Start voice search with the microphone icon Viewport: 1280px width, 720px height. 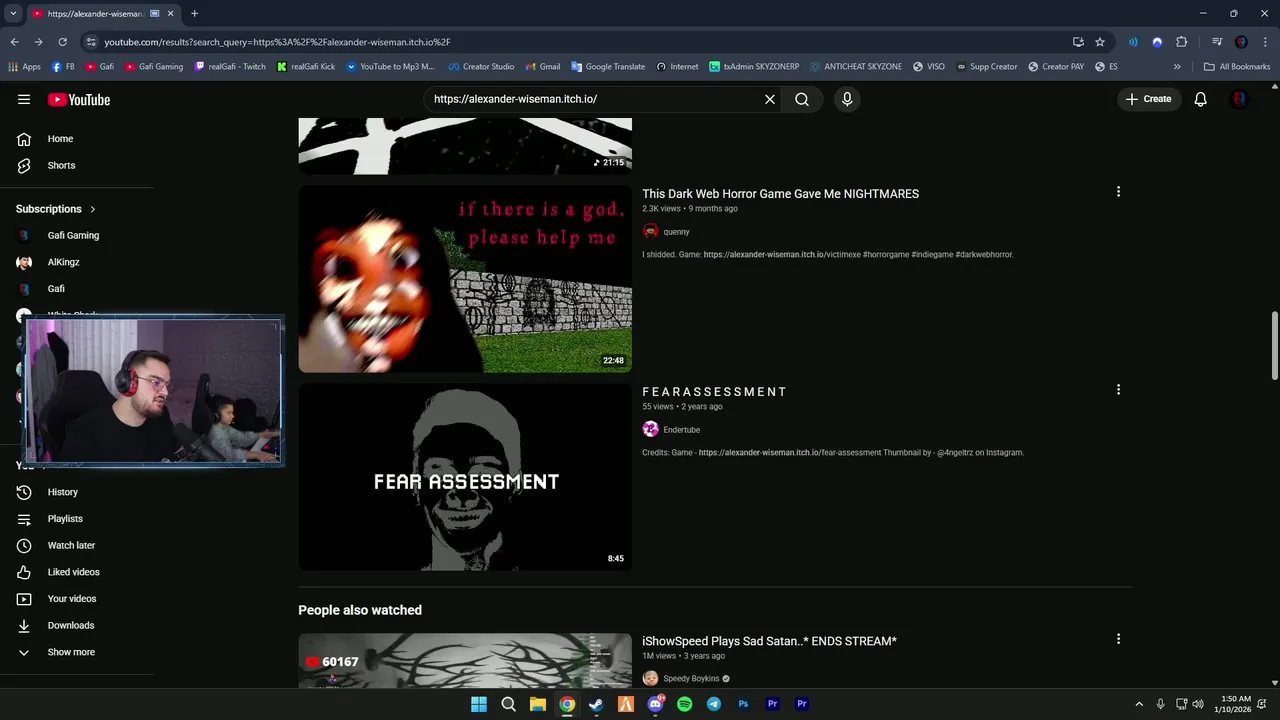[847, 99]
